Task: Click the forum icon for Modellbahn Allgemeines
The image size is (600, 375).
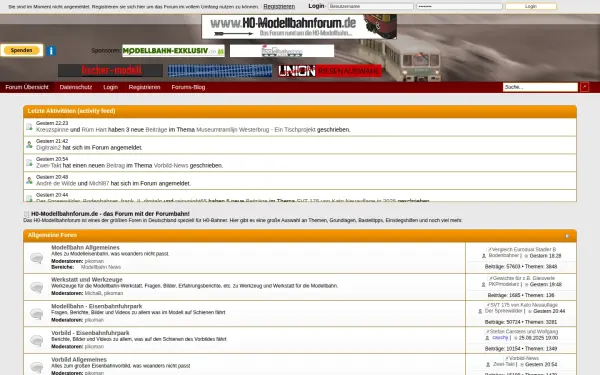Action: coord(37,258)
